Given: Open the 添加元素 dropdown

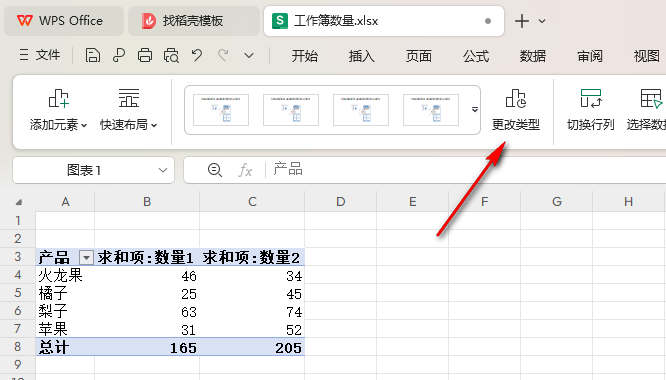Looking at the screenshot, I should 58,110.
